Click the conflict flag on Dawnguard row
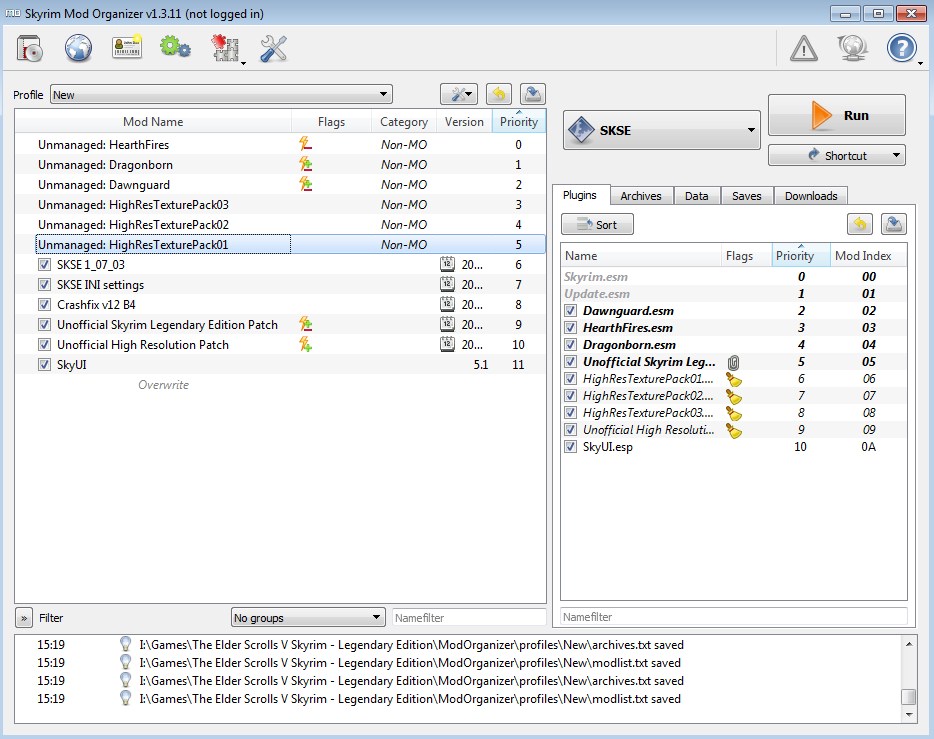Viewport: 934px width, 739px height. [x=306, y=185]
